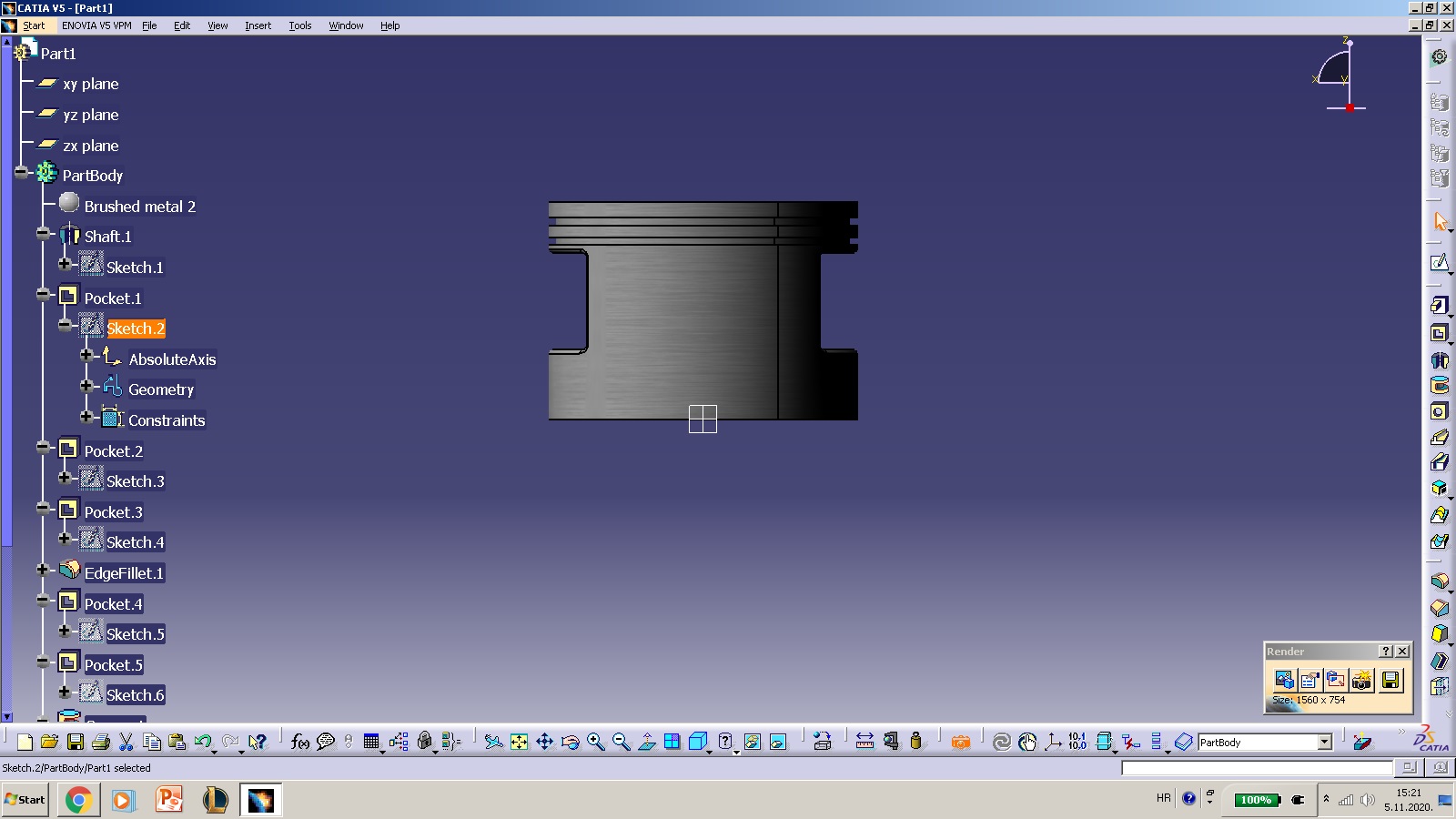Click the Formula f(x) toolbar icon
The width and height of the screenshot is (1456, 819).
(x=299, y=743)
